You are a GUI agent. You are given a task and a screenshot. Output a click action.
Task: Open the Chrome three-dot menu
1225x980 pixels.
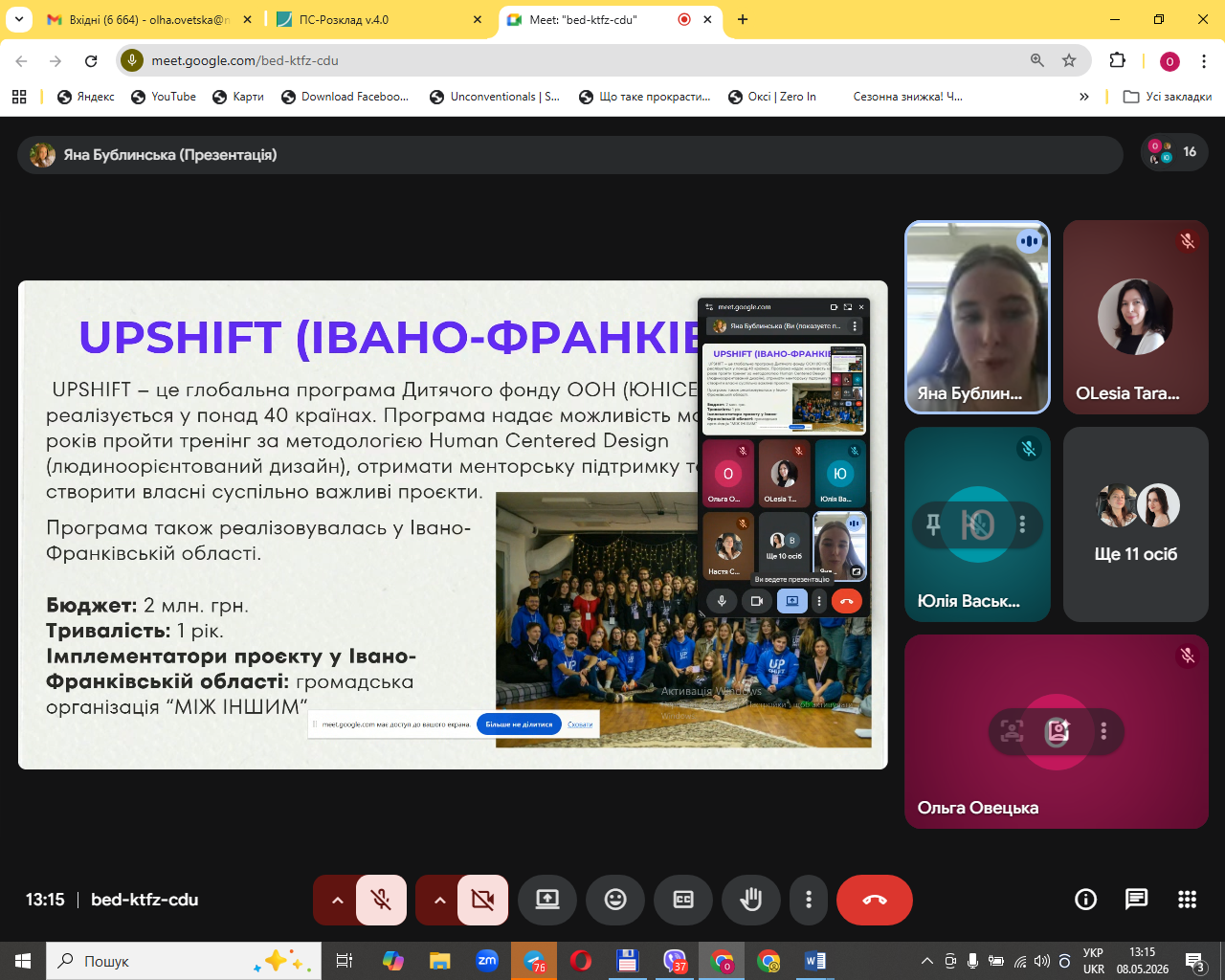(x=1203, y=60)
